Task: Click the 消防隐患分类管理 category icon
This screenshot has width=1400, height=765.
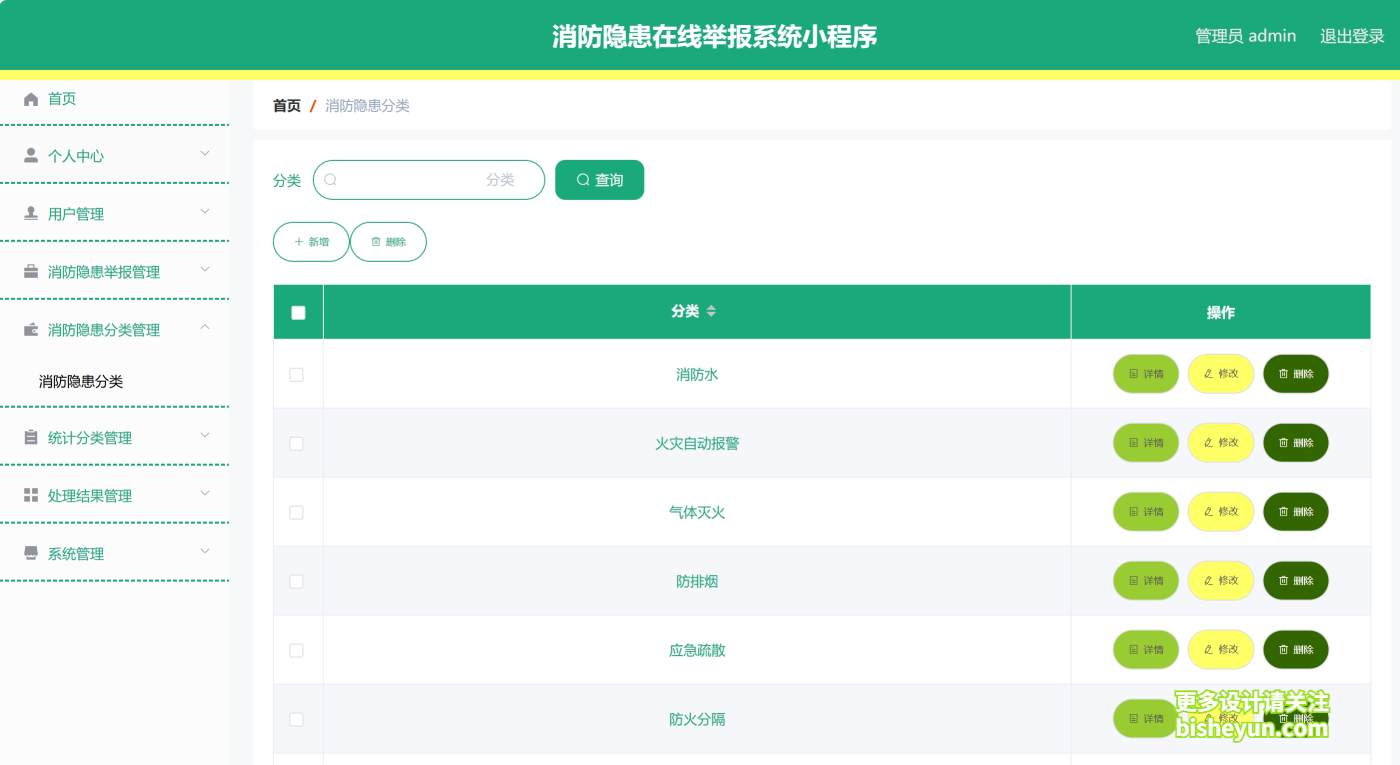Action: [x=29, y=329]
